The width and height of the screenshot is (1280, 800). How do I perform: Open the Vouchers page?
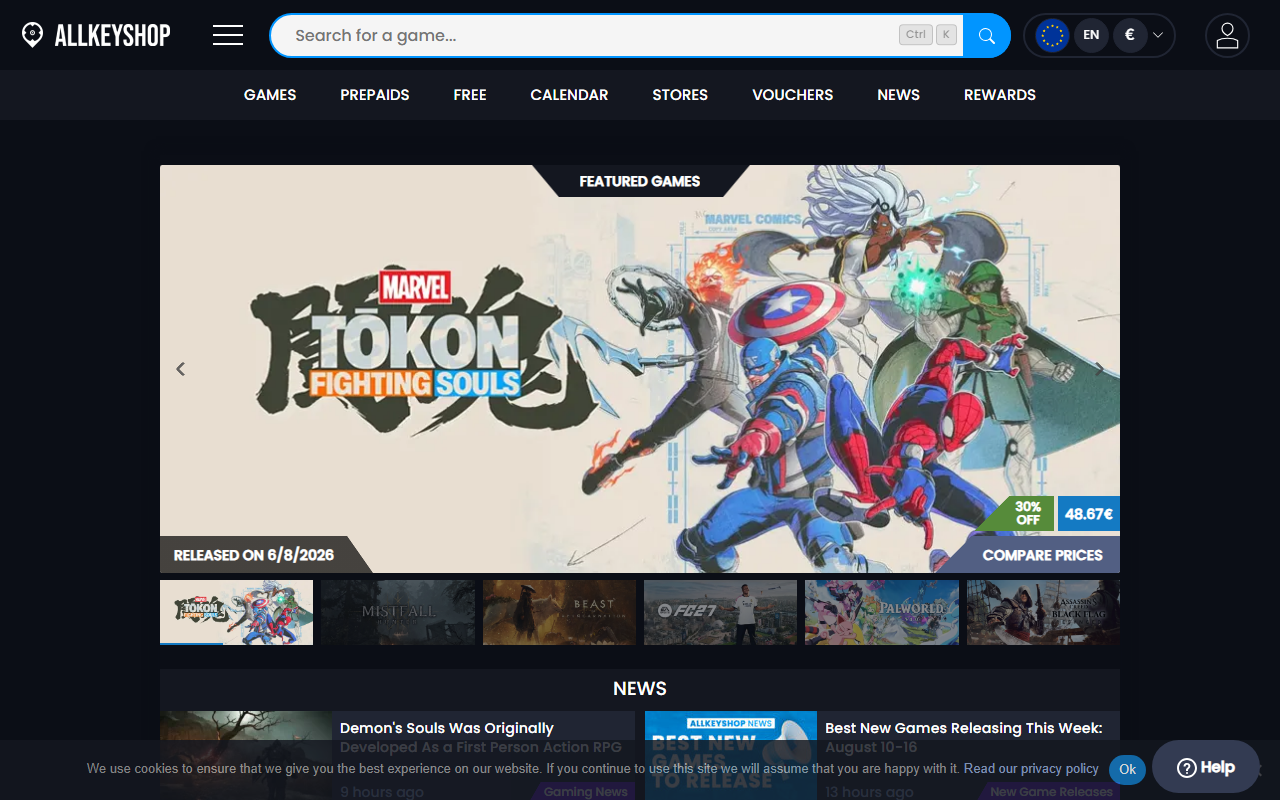click(x=793, y=95)
